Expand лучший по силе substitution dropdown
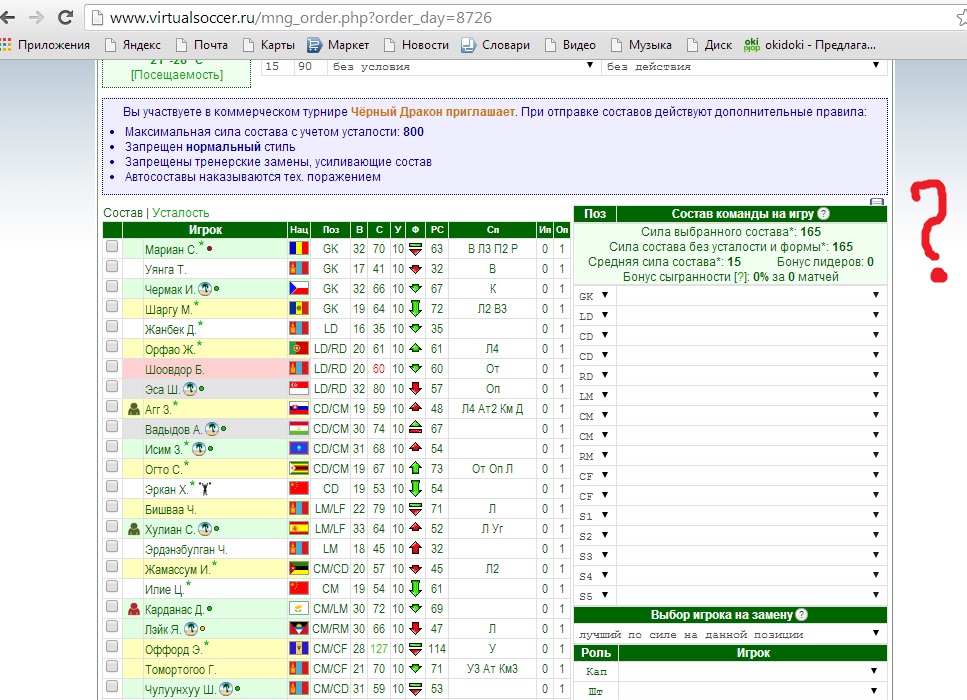Screen dimensions: 967x700 click(730, 634)
